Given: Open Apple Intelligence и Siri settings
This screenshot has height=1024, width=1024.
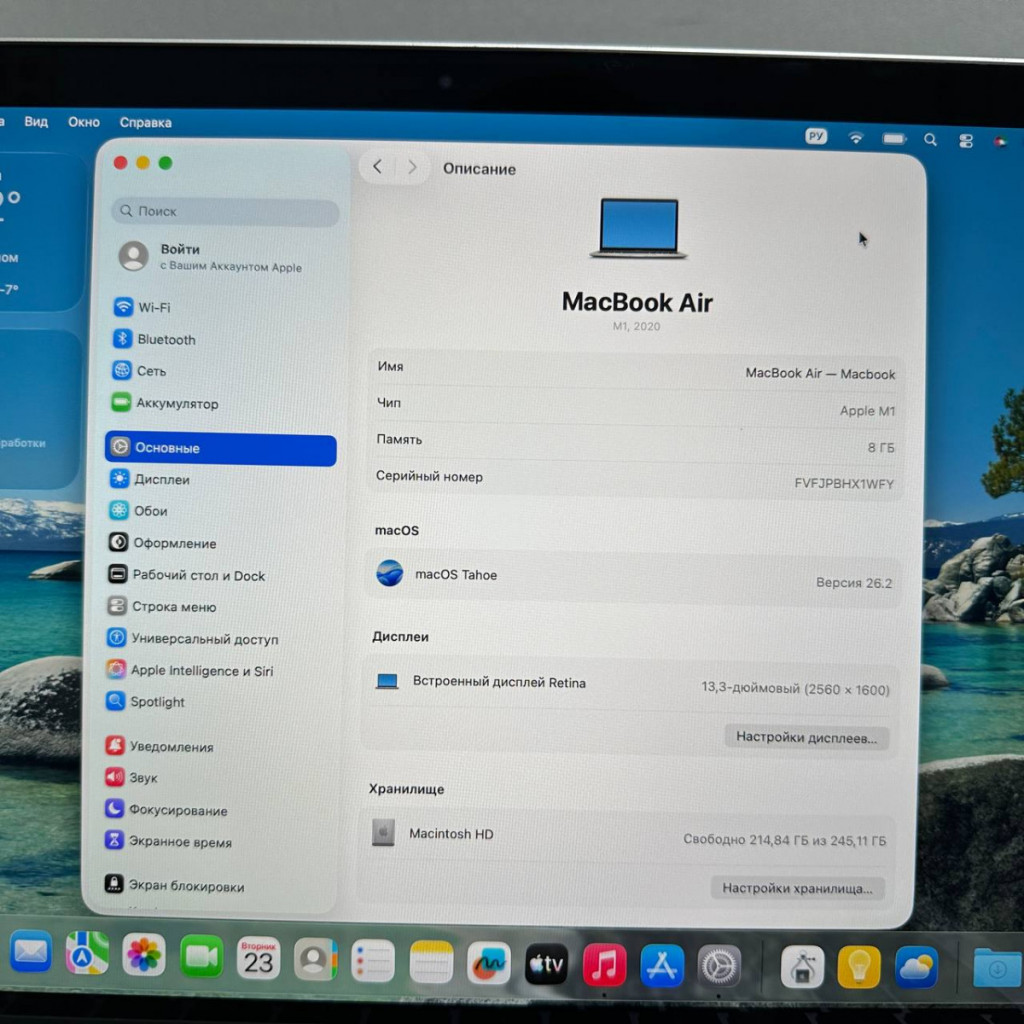Looking at the screenshot, I should point(201,670).
